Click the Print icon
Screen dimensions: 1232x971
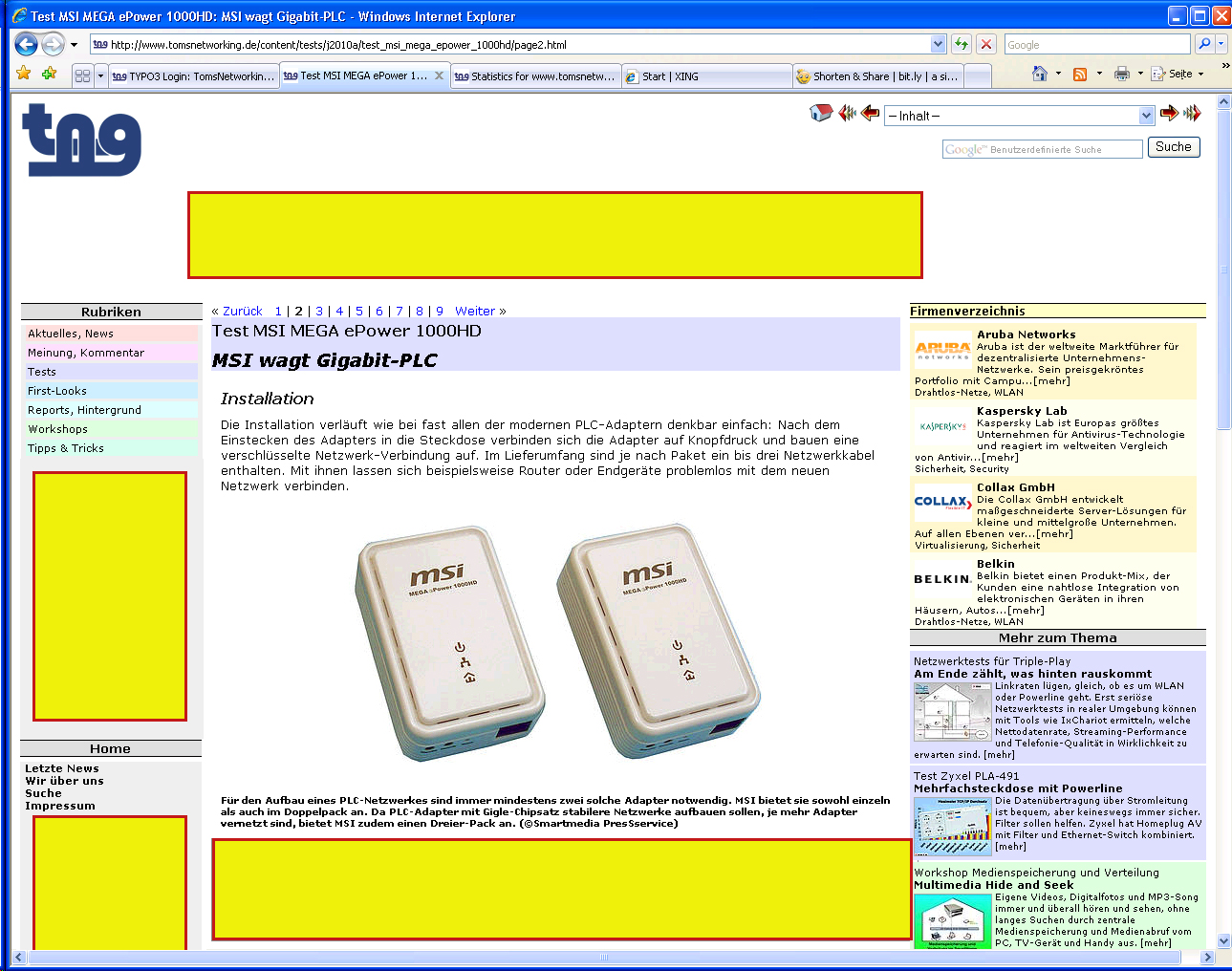pos(1122,74)
